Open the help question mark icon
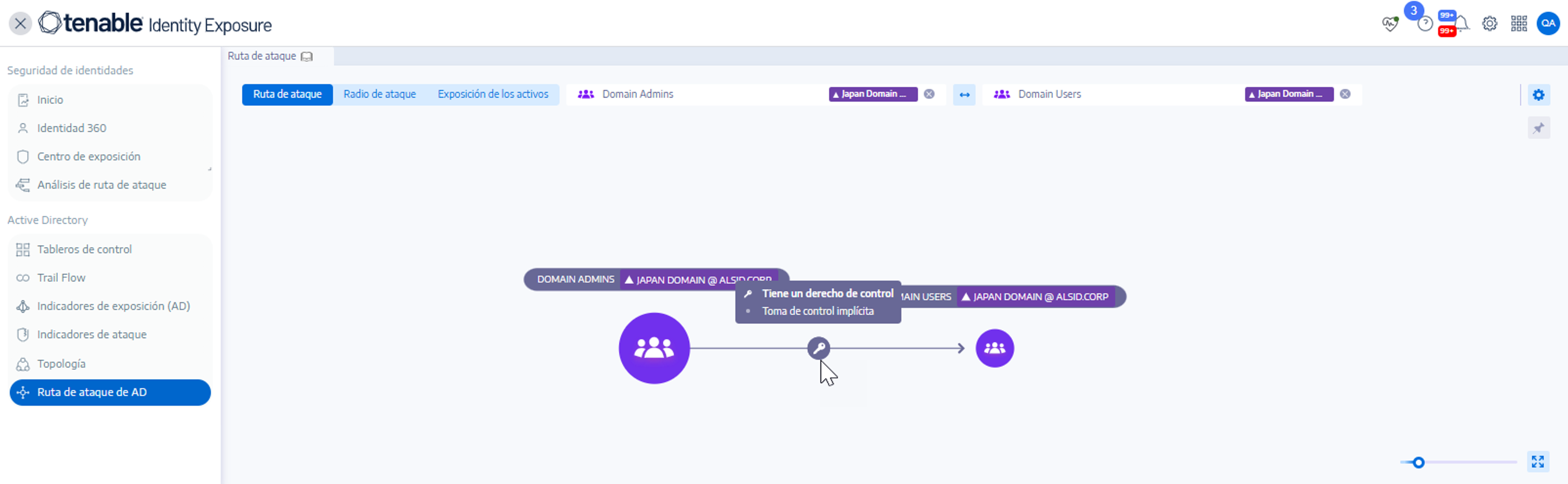The height and width of the screenshot is (484, 1568). click(x=1424, y=24)
